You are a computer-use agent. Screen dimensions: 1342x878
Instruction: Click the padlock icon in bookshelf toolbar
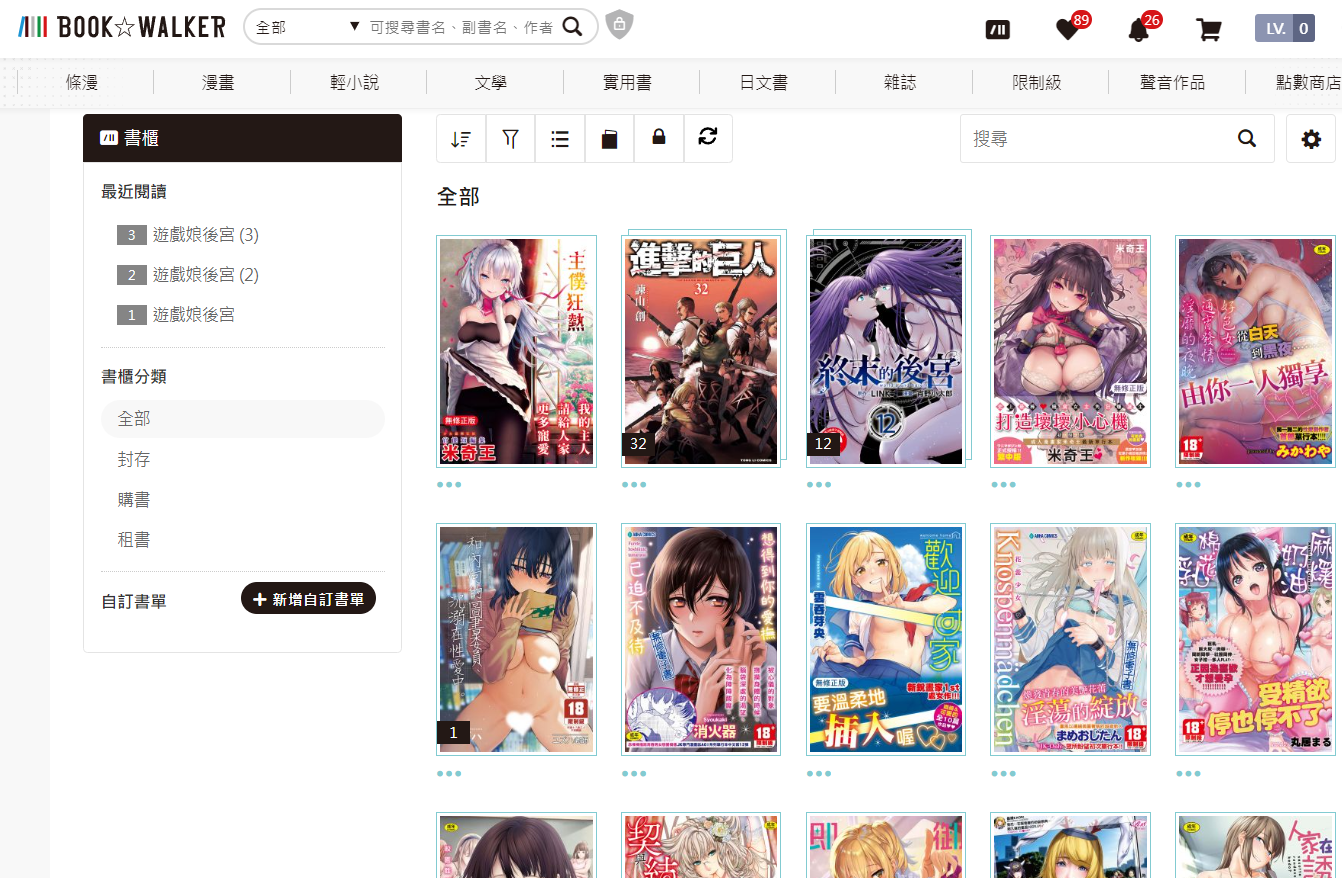(x=659, y=139)
